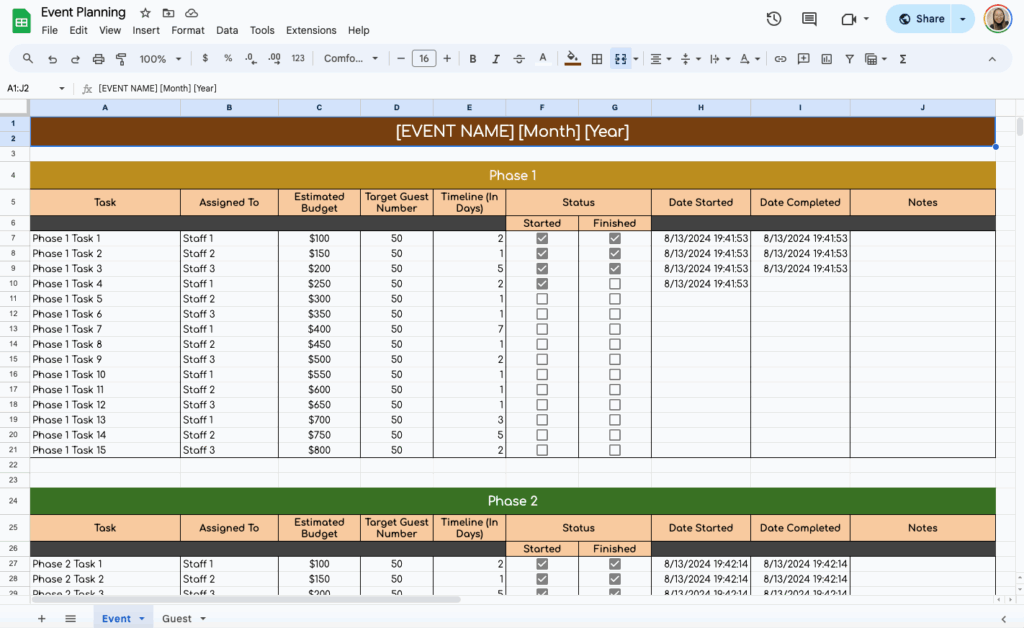Select the paint format tool

[120, 58]
